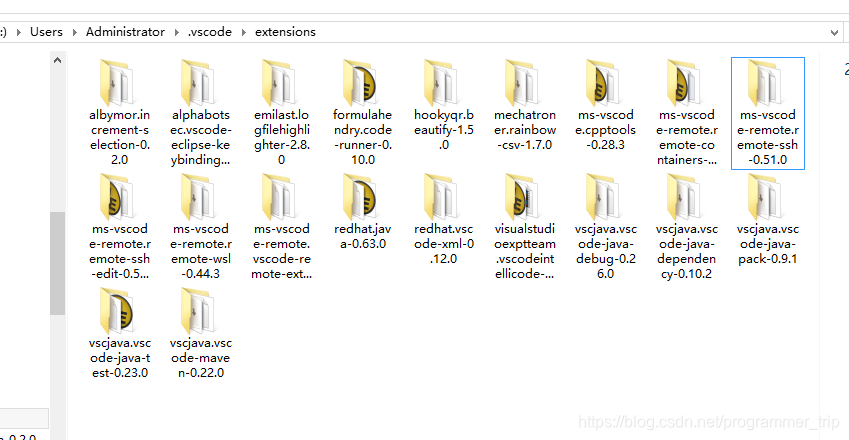Click the mechatroner.rainbow-csv-1.7.0 name label
The height and width of the screenshot is (440, 849).
click(525, 130)
